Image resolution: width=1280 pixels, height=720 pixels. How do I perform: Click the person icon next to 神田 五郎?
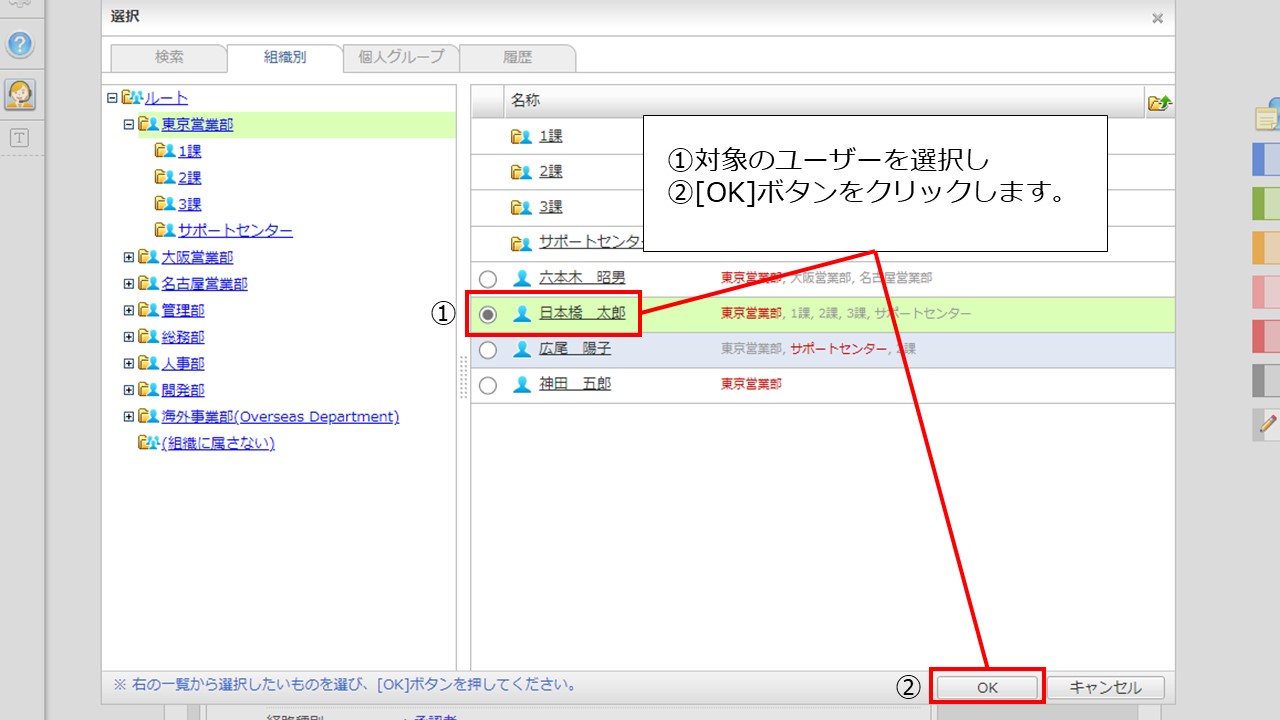(521, 385)
